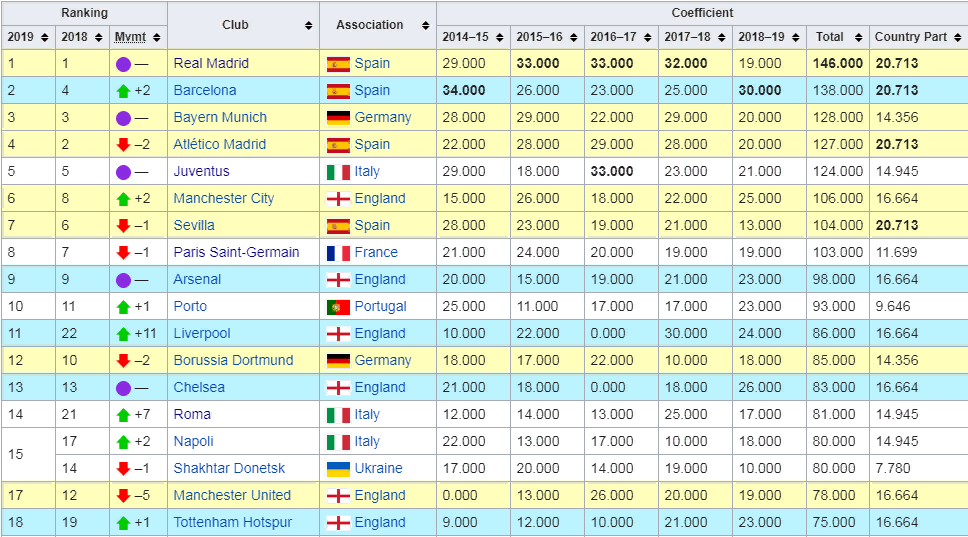Select Shakhtar Donetsk country part 7.780
Screen dimensions: 968x537
click(x=893, y=468)
